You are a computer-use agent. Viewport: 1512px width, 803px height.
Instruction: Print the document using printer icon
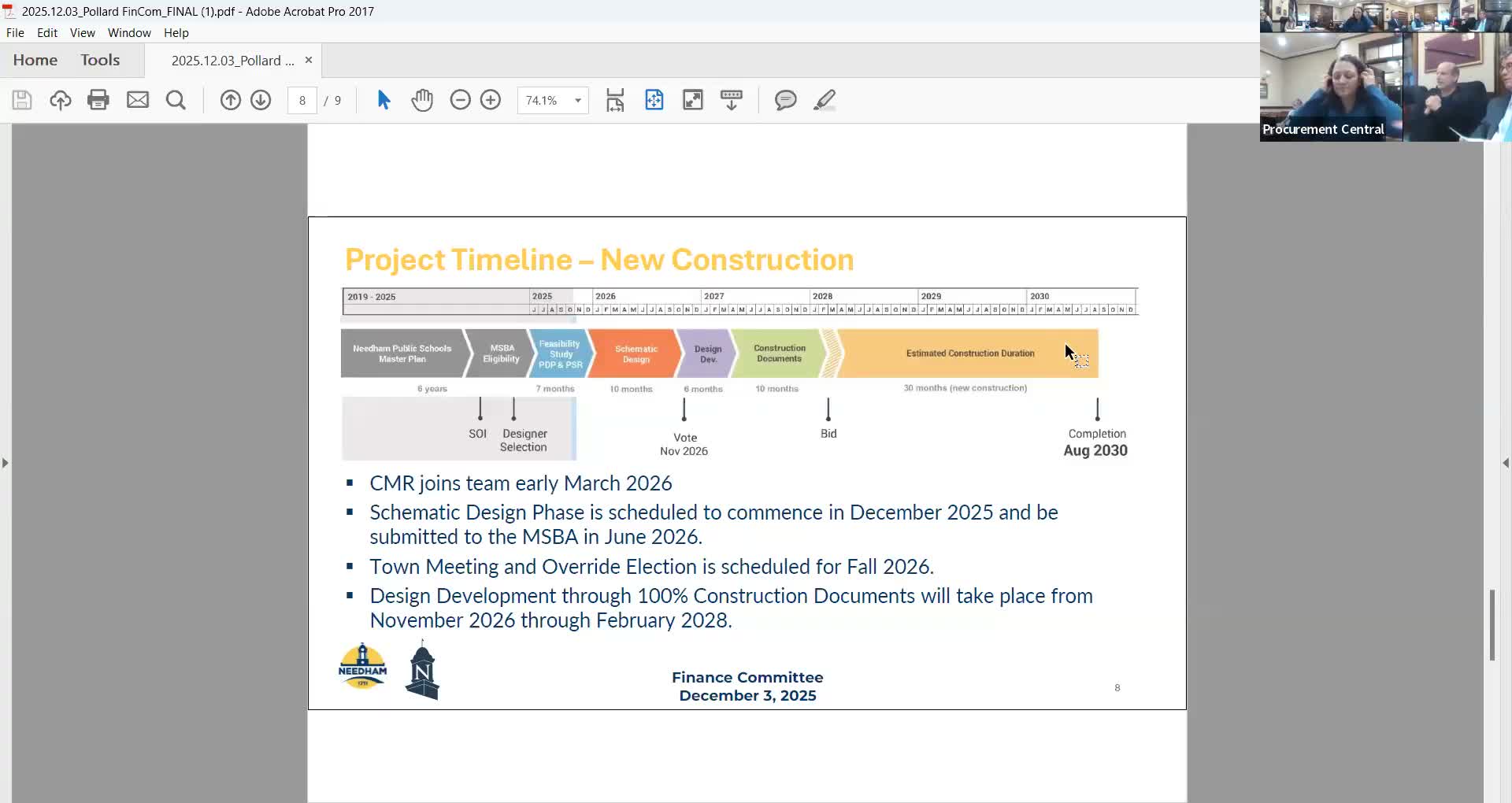tap(98, 100)
